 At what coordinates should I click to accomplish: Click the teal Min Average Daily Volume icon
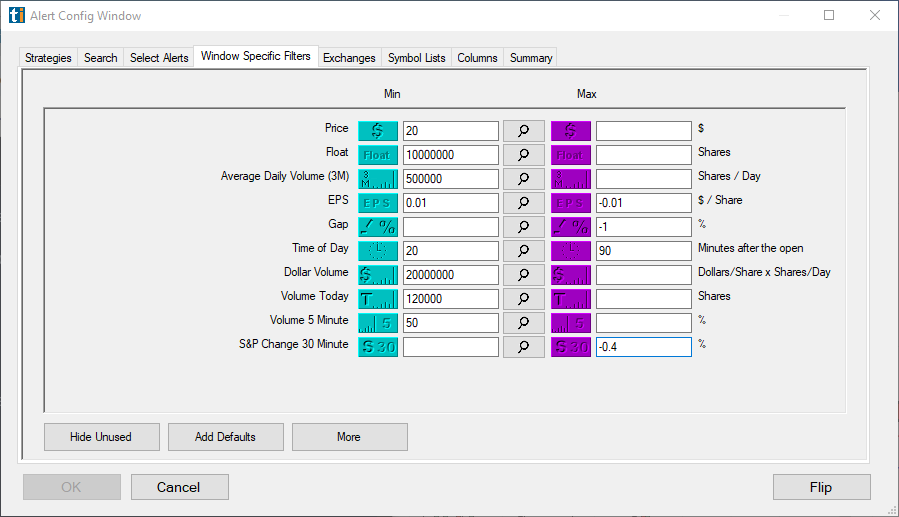pyautogui.click(x=378, y=179)
